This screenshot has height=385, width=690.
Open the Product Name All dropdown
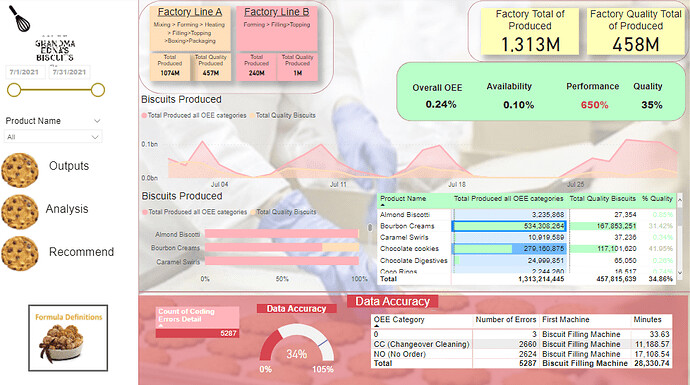coord(53,137)
